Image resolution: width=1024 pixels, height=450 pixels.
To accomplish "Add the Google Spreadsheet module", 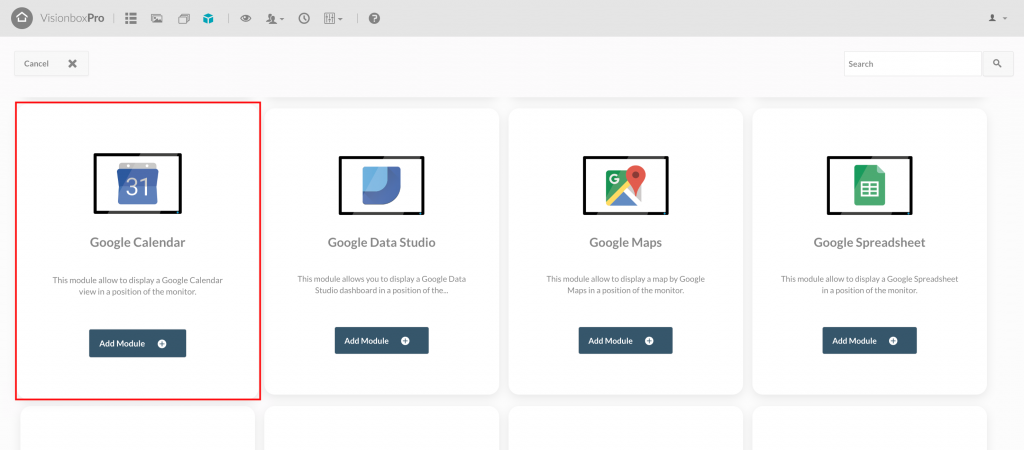I will pyautogui.click(x=869, y=341).
